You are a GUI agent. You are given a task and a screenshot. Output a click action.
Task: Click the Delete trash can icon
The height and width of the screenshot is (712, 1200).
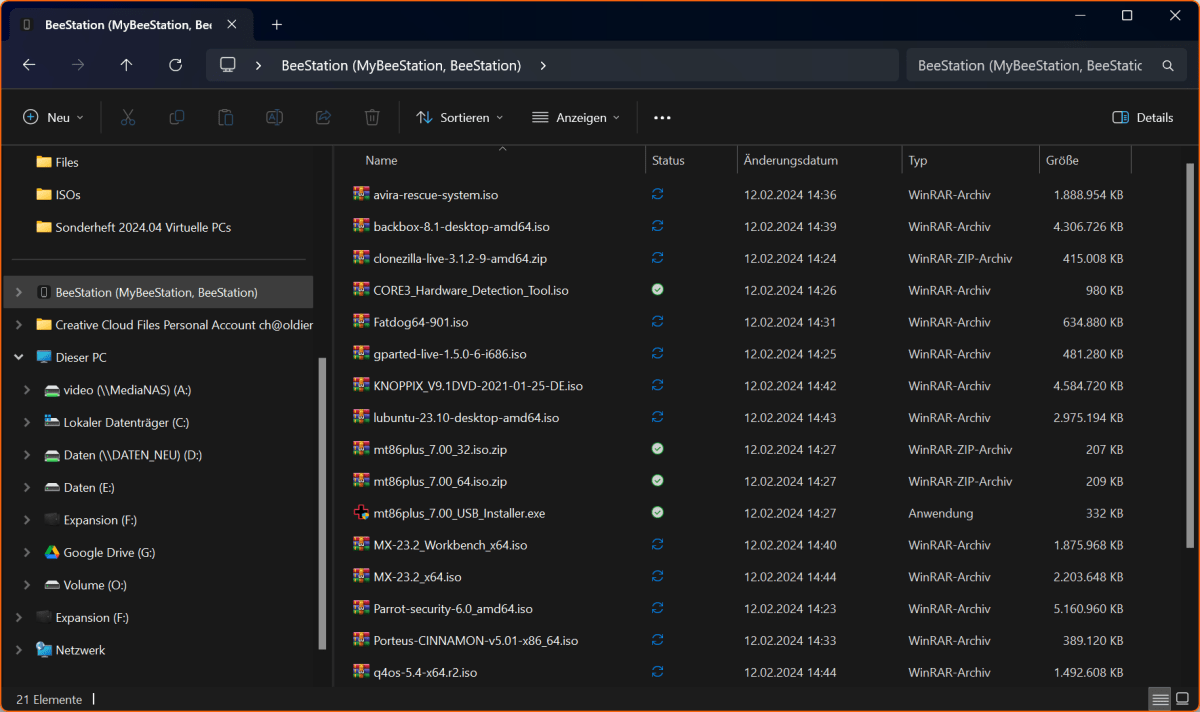[372, 117]
